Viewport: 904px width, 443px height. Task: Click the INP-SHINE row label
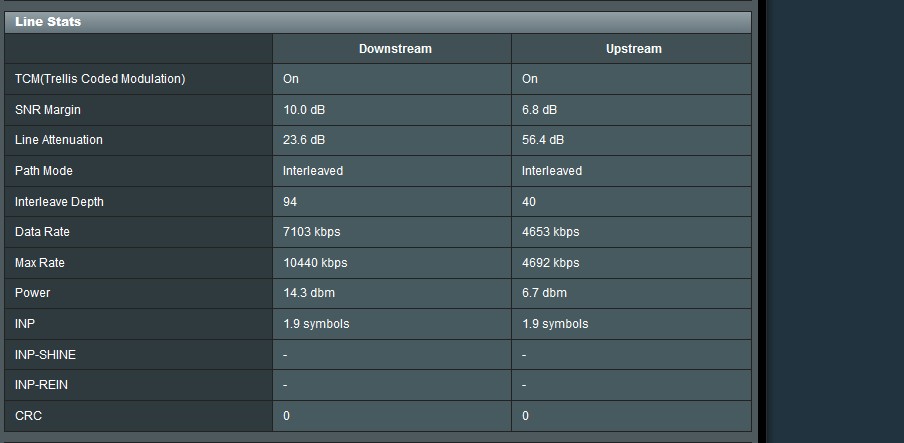point(46,355)
